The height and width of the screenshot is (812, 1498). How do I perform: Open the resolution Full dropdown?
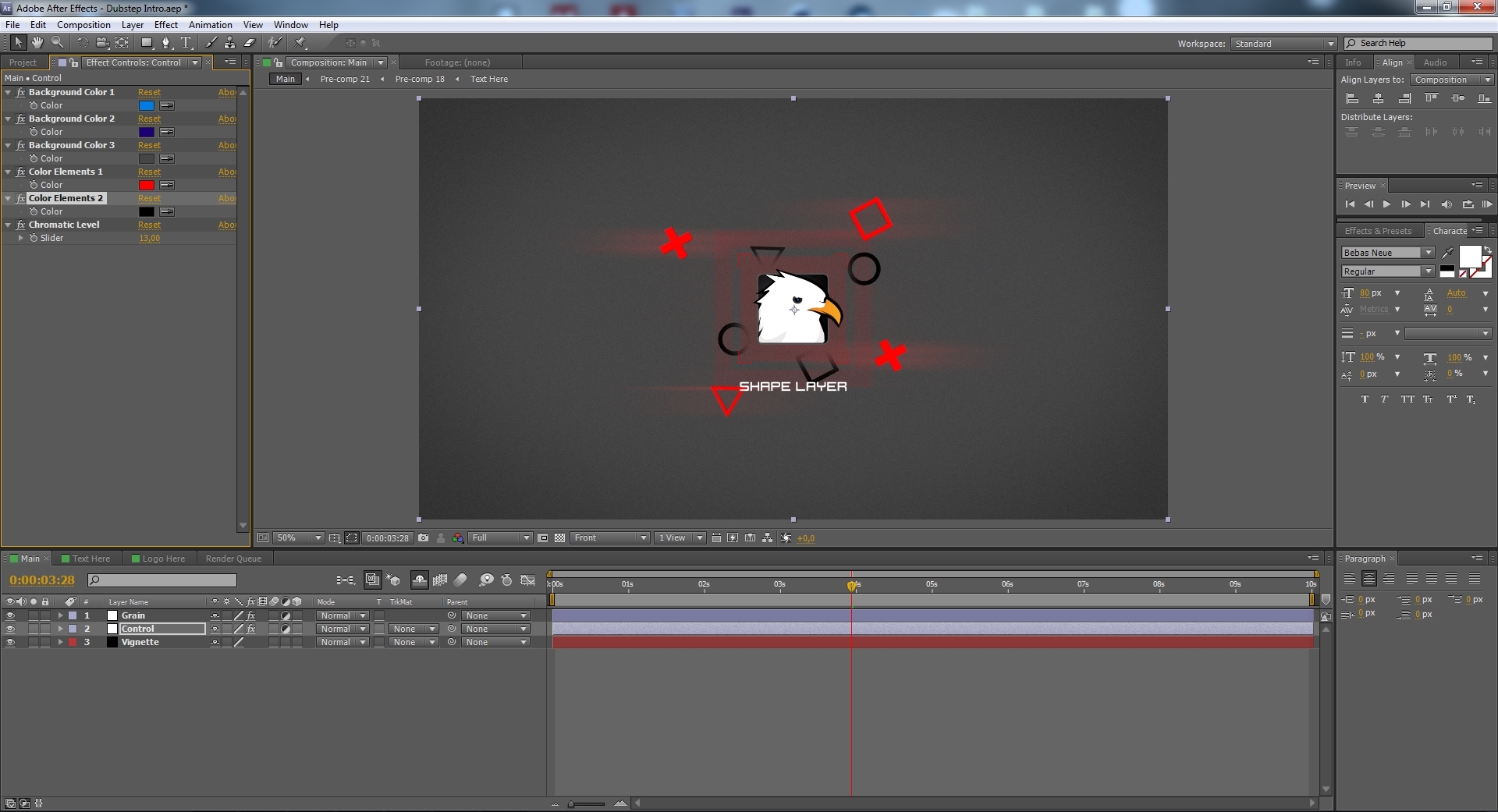tap(500, 538)
